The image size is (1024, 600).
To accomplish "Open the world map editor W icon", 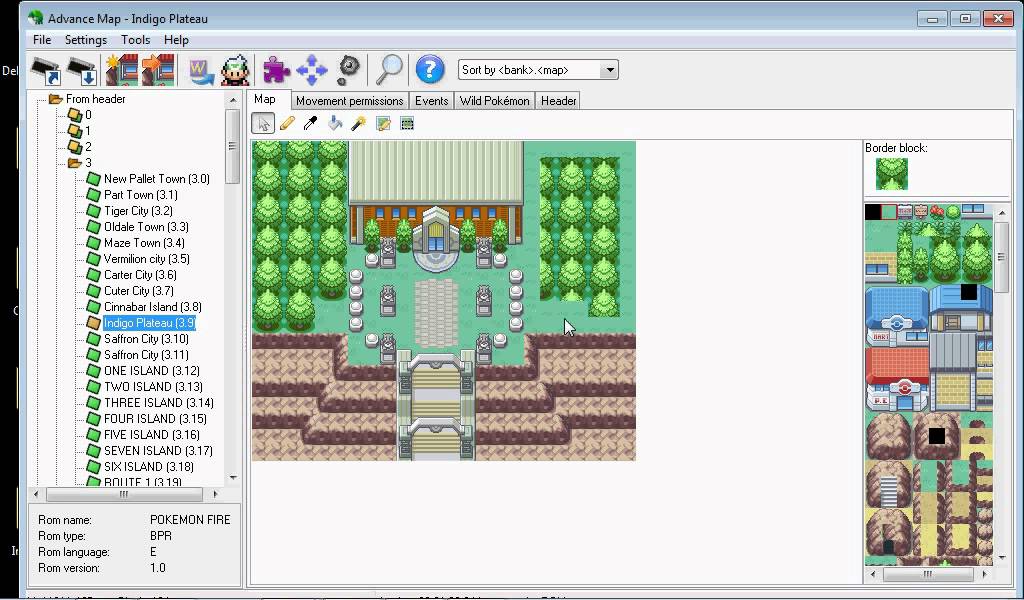I will (200, 71).
